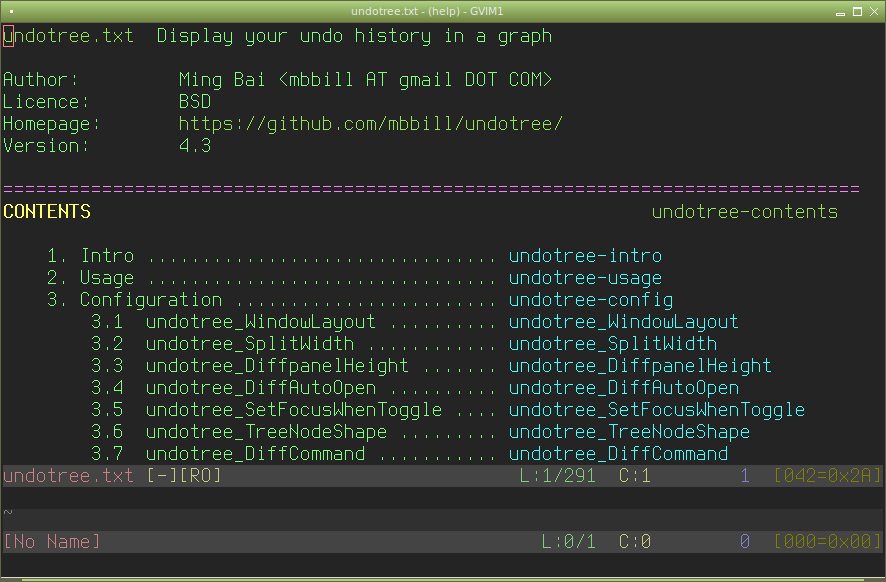Follow the undotree-intro help tag
Screen dimensions: 886x582
point(585,255)
